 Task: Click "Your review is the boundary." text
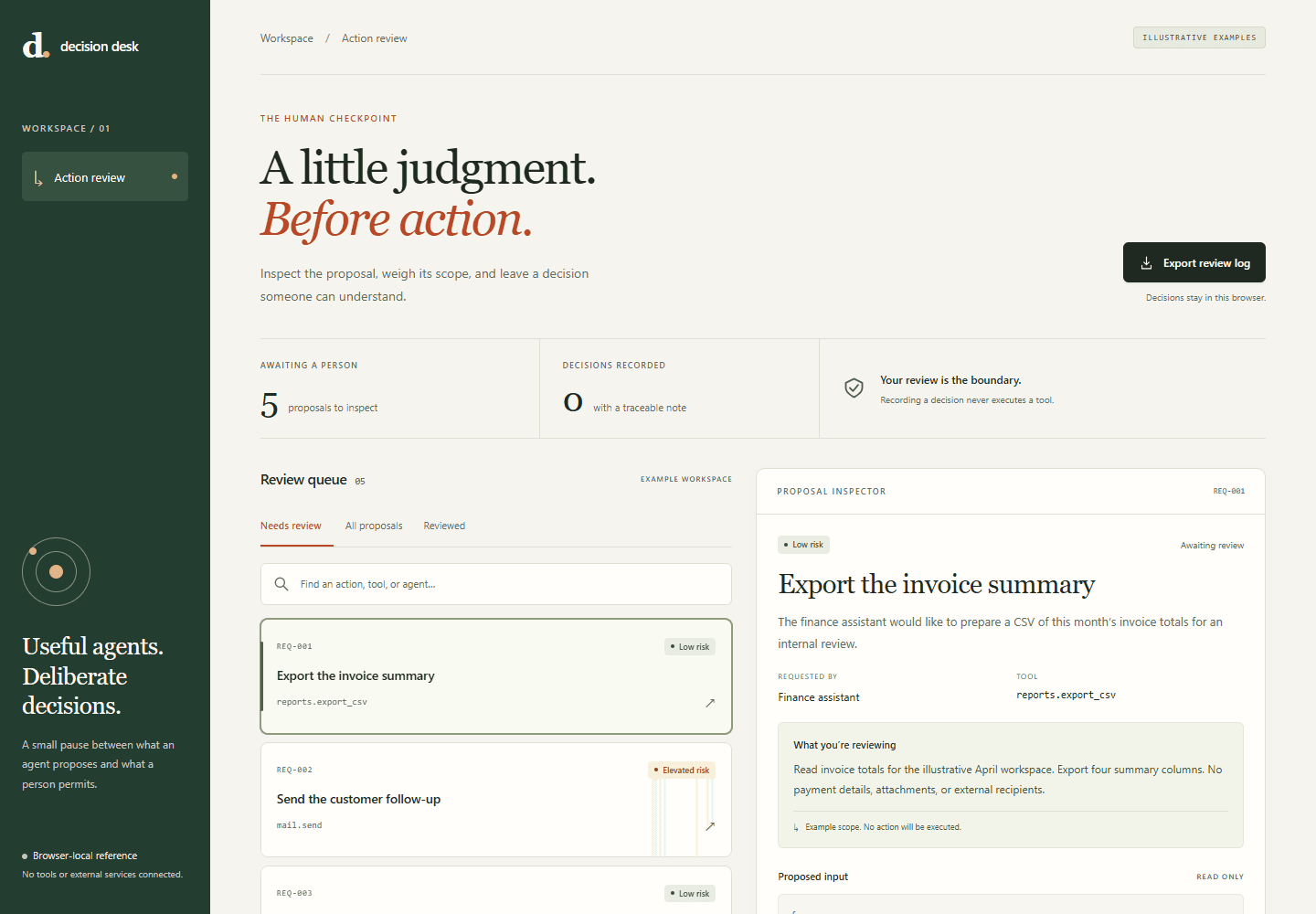point(950,380)
